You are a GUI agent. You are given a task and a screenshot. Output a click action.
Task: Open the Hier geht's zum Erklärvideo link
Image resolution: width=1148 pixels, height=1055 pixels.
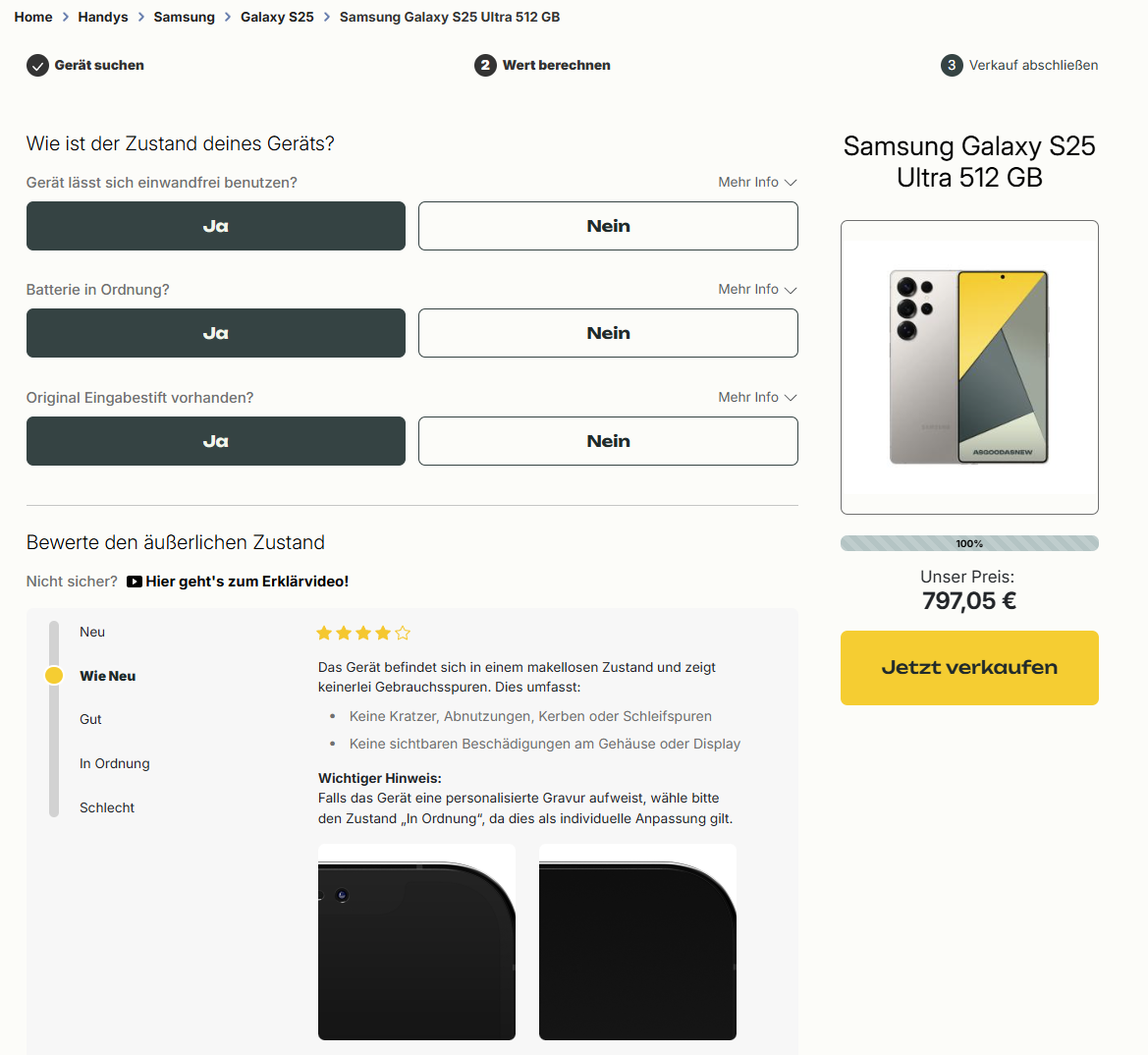click(x=246, y=582)
